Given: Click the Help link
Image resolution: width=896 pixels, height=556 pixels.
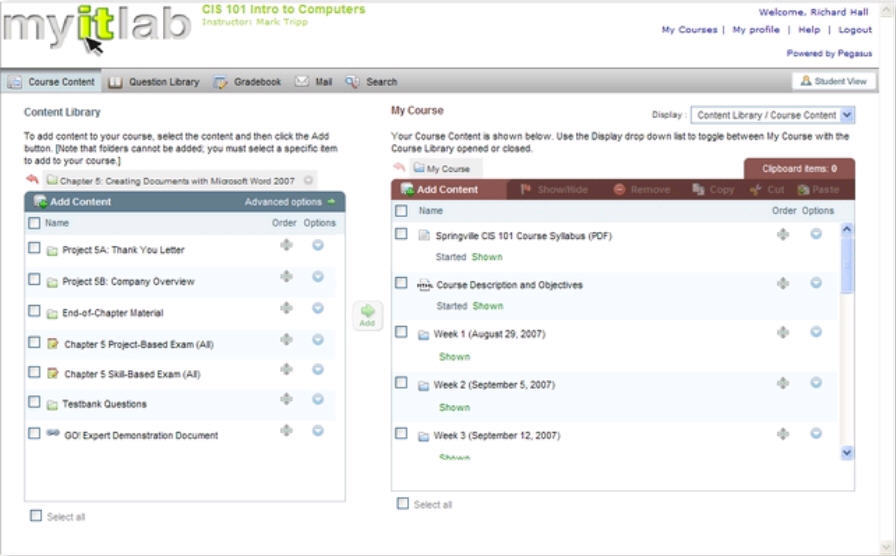Looking at the screenshot, I should 809,30.
